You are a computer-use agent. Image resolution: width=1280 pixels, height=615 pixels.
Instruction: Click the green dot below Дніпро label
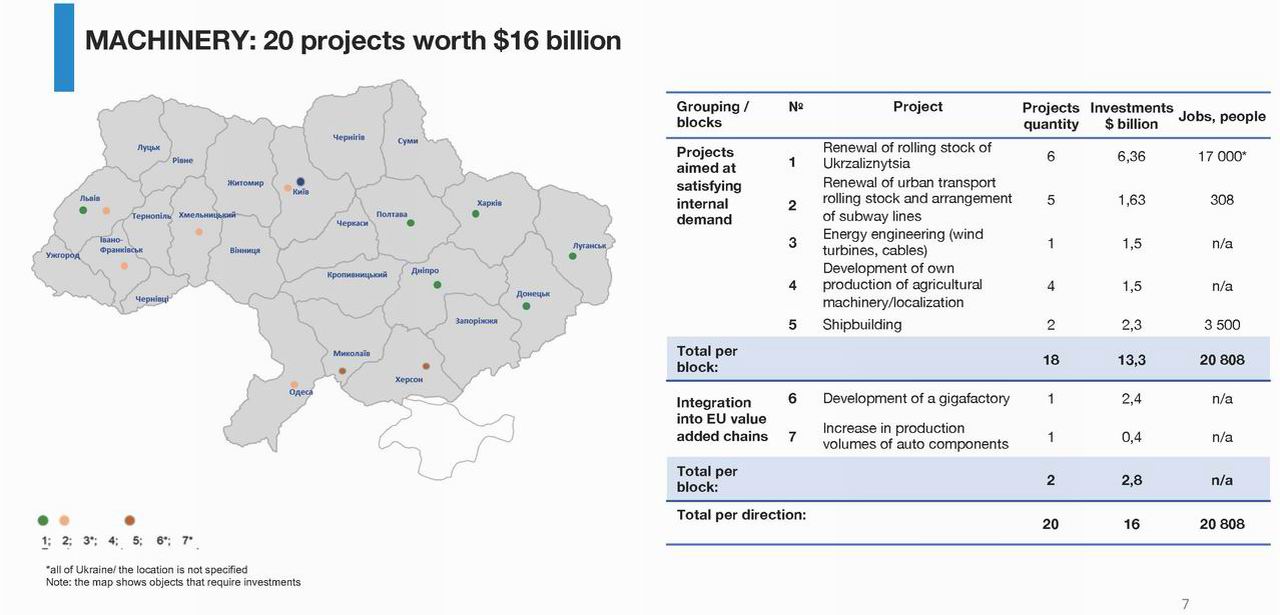437,285
